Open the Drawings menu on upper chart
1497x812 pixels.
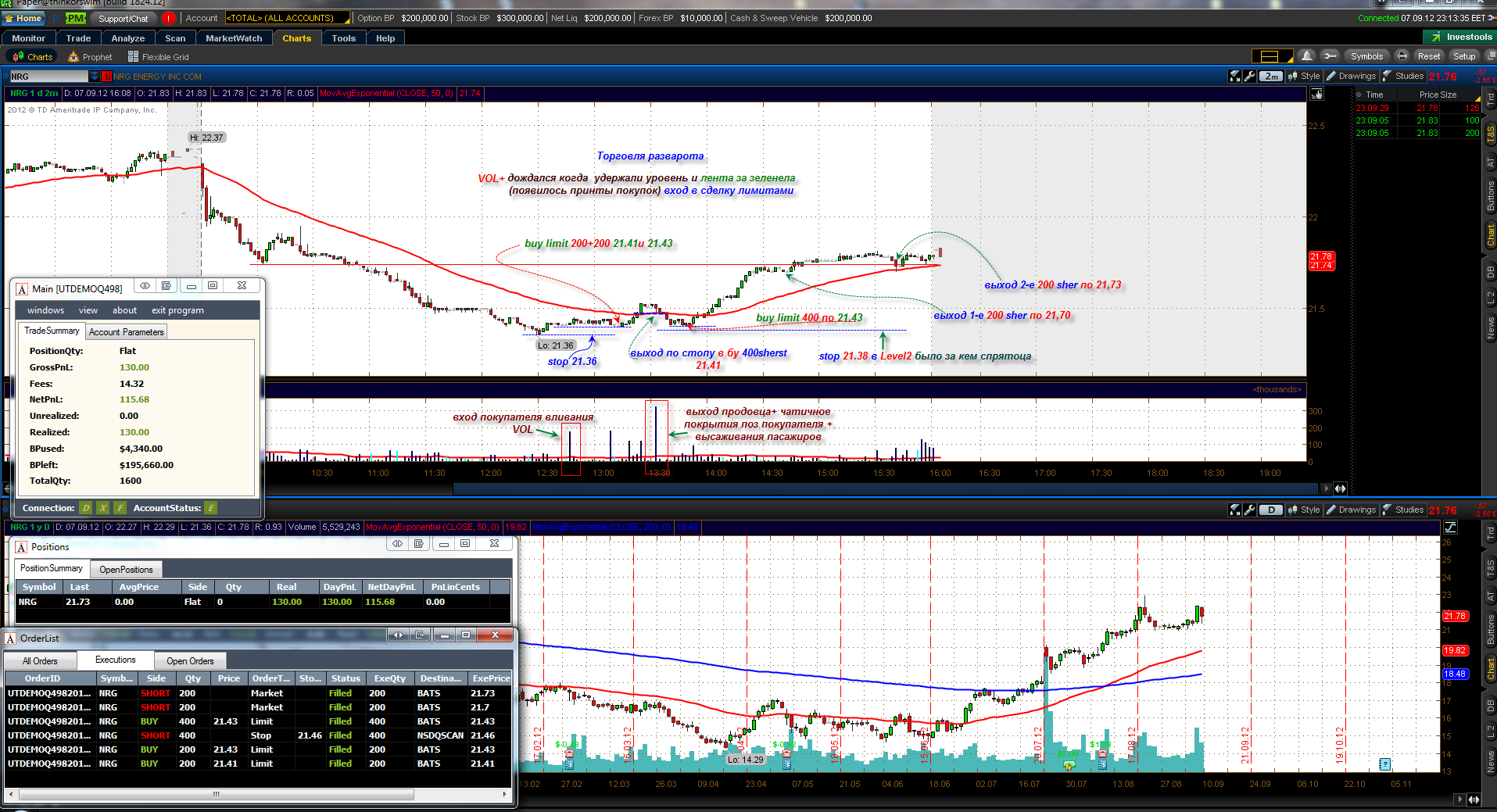(1351, 76)
